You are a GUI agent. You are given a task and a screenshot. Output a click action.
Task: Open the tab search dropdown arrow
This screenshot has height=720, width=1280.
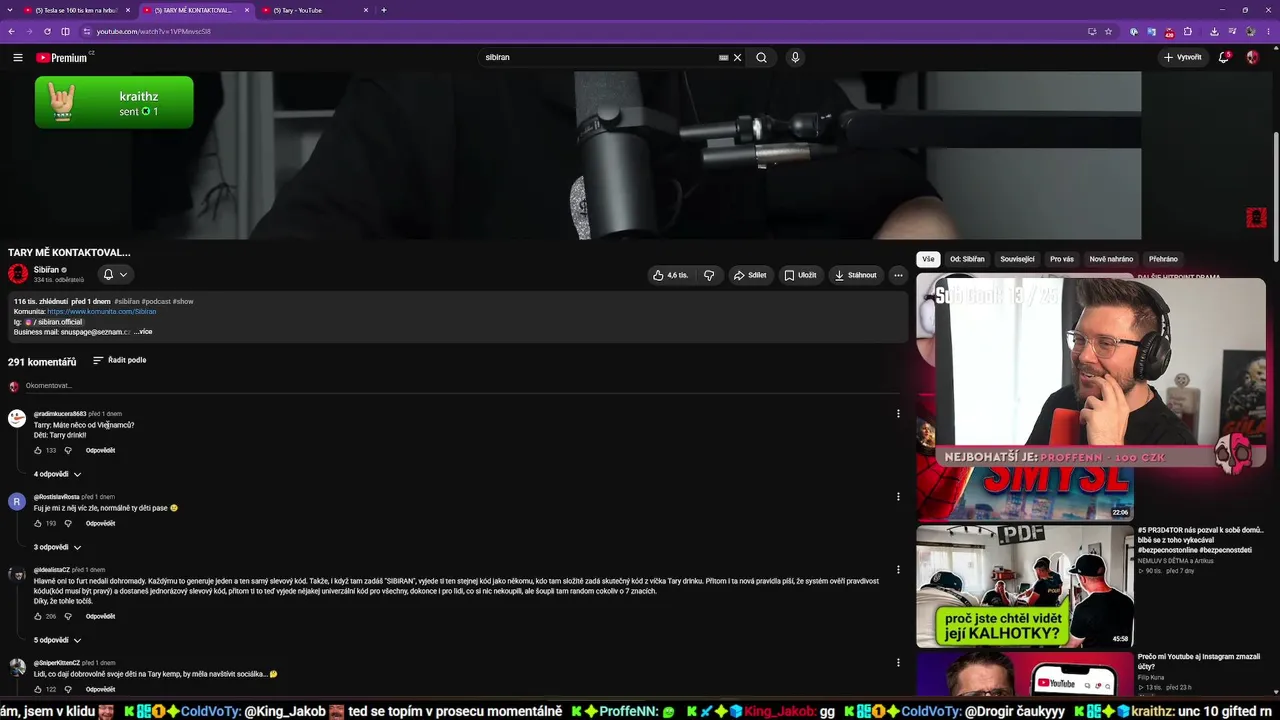pyautogui.click(x=9, y=10)
